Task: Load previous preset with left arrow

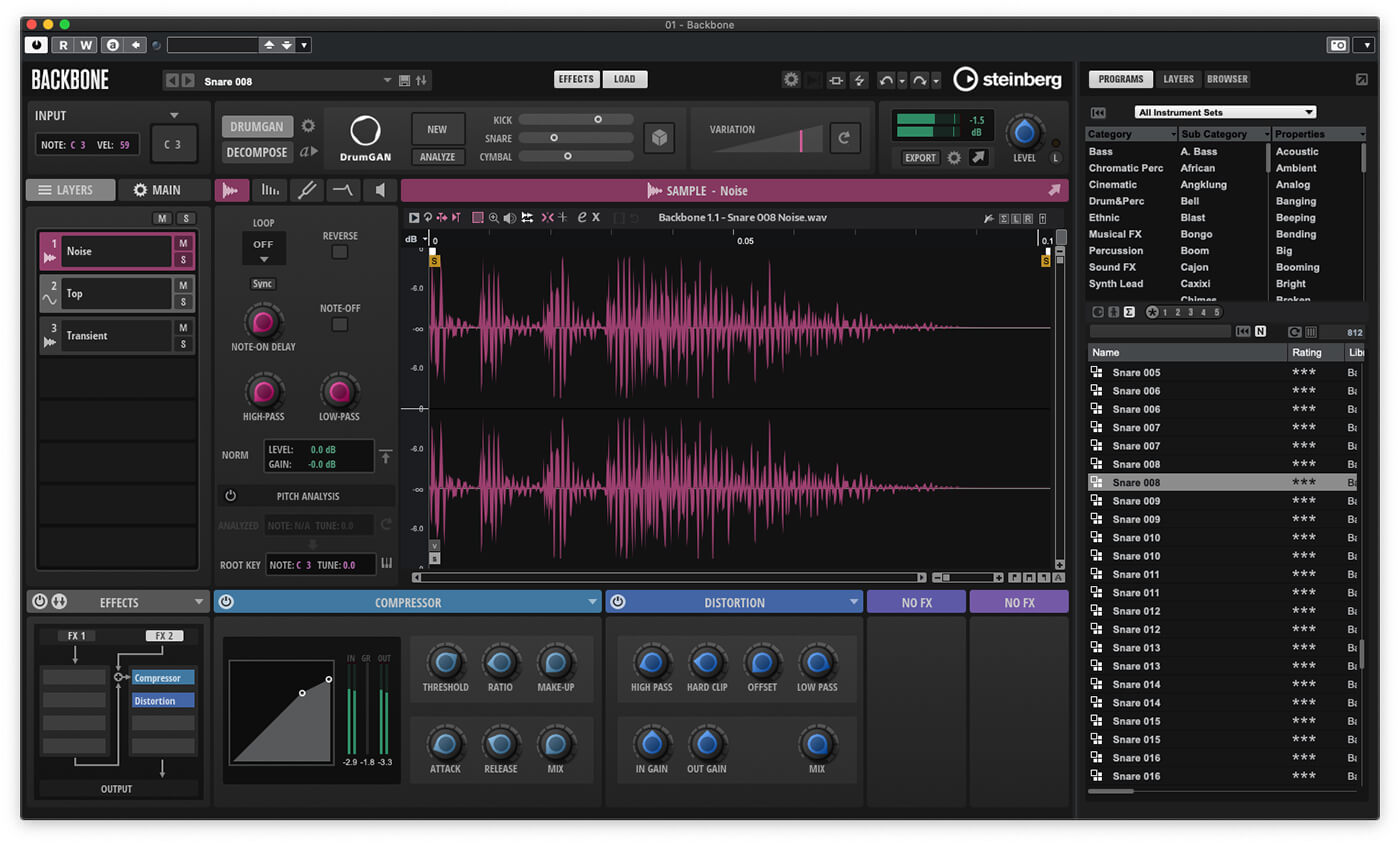Action: point(171,80)
